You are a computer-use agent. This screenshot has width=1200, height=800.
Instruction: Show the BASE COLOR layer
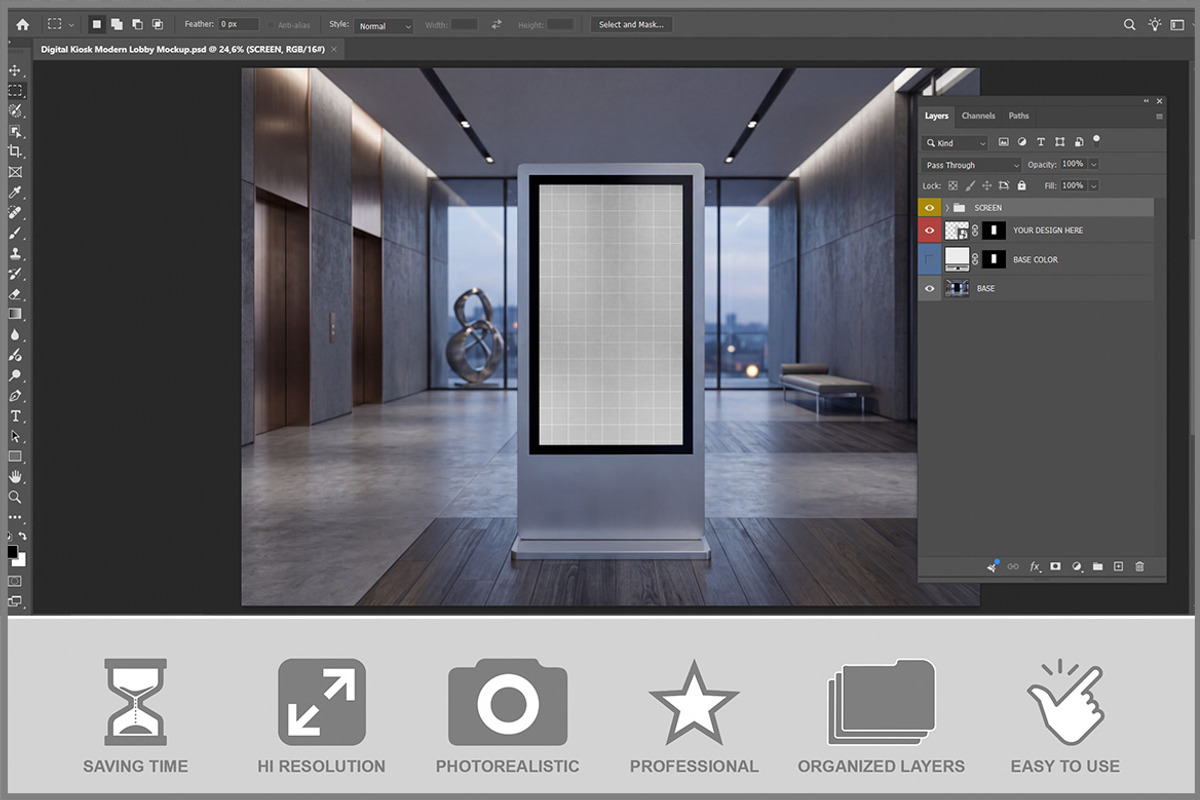click(930, 259)
